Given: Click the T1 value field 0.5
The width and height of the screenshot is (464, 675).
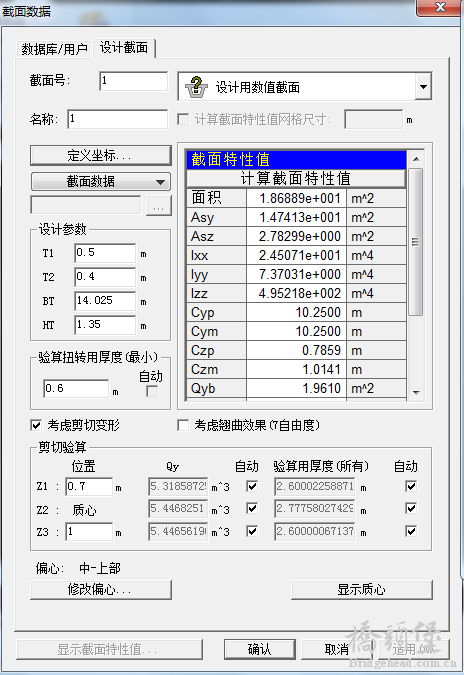Looking at the screenshot, I should [x=105, y=253].
